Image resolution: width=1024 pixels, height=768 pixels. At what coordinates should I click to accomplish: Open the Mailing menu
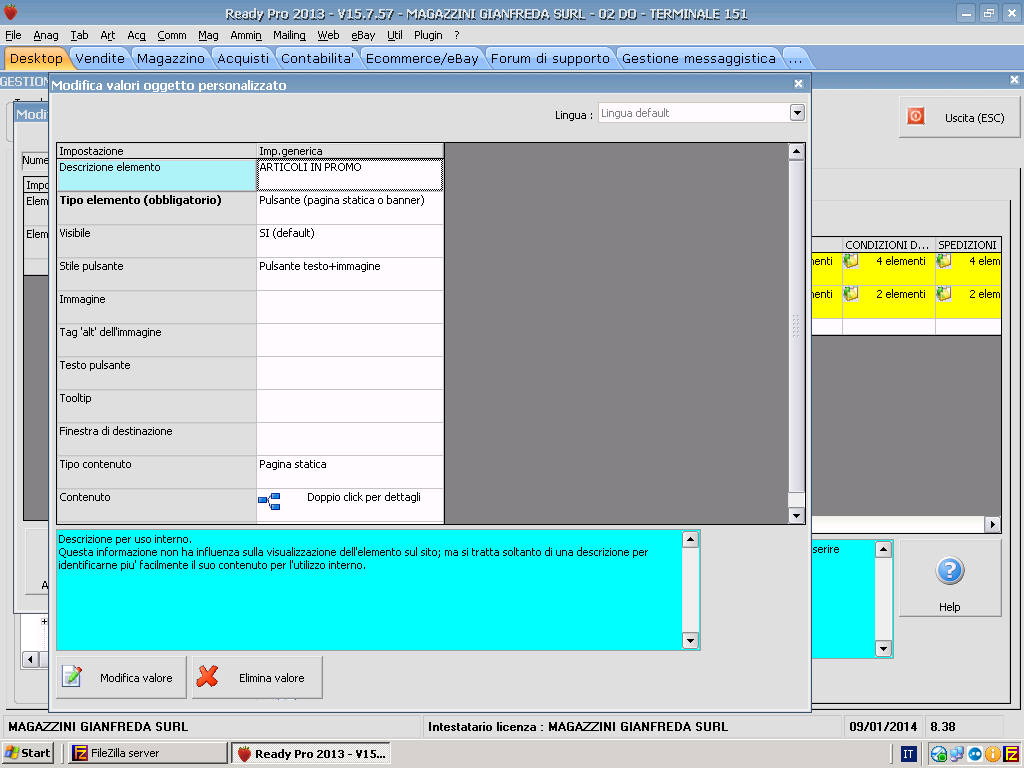[x=289, y=35]
